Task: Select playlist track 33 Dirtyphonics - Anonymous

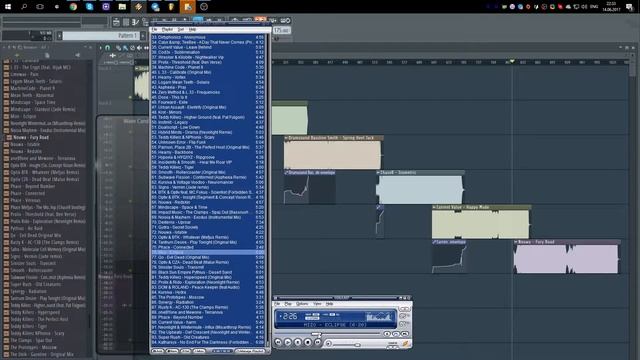Action: coord(208,37)
